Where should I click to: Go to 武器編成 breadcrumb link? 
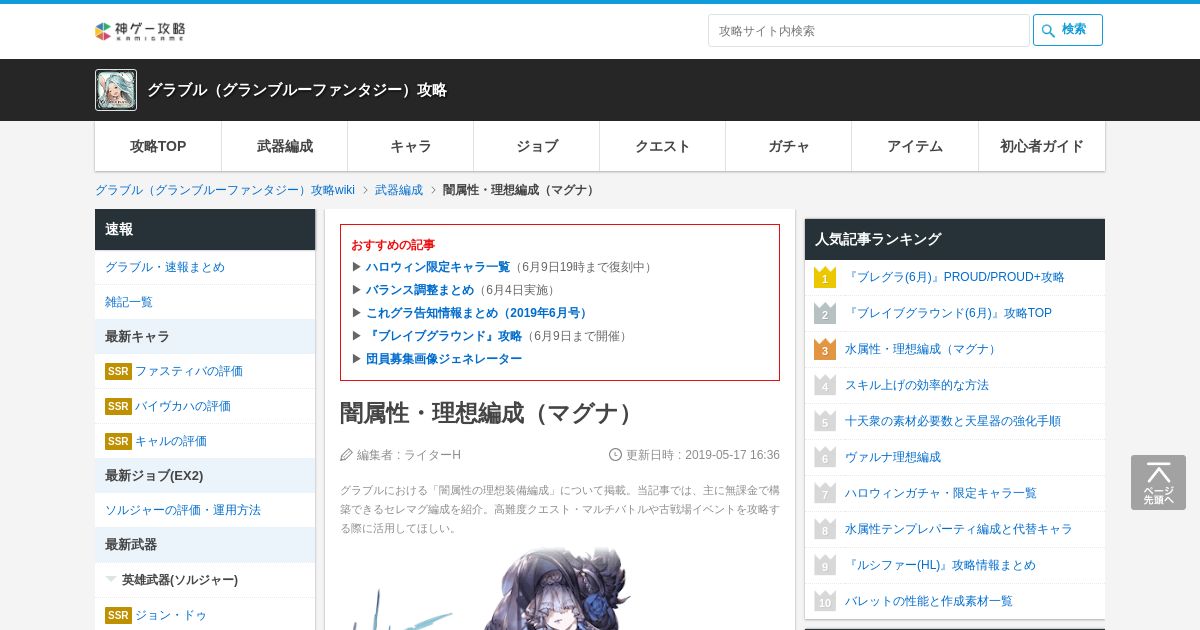(x=399, y=190)
